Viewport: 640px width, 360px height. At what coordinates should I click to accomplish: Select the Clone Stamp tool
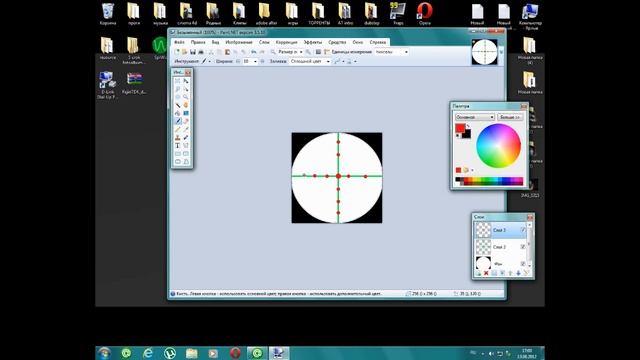click(178, 138)
